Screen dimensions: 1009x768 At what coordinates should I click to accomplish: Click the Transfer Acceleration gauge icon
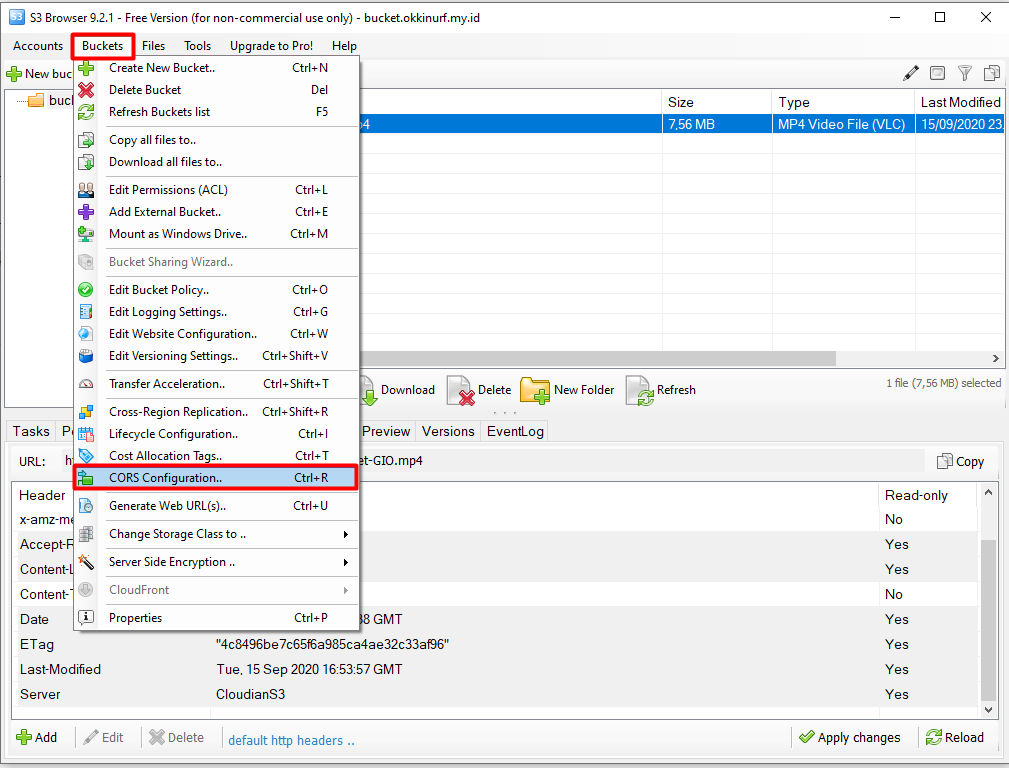click(x=86, y=384)
